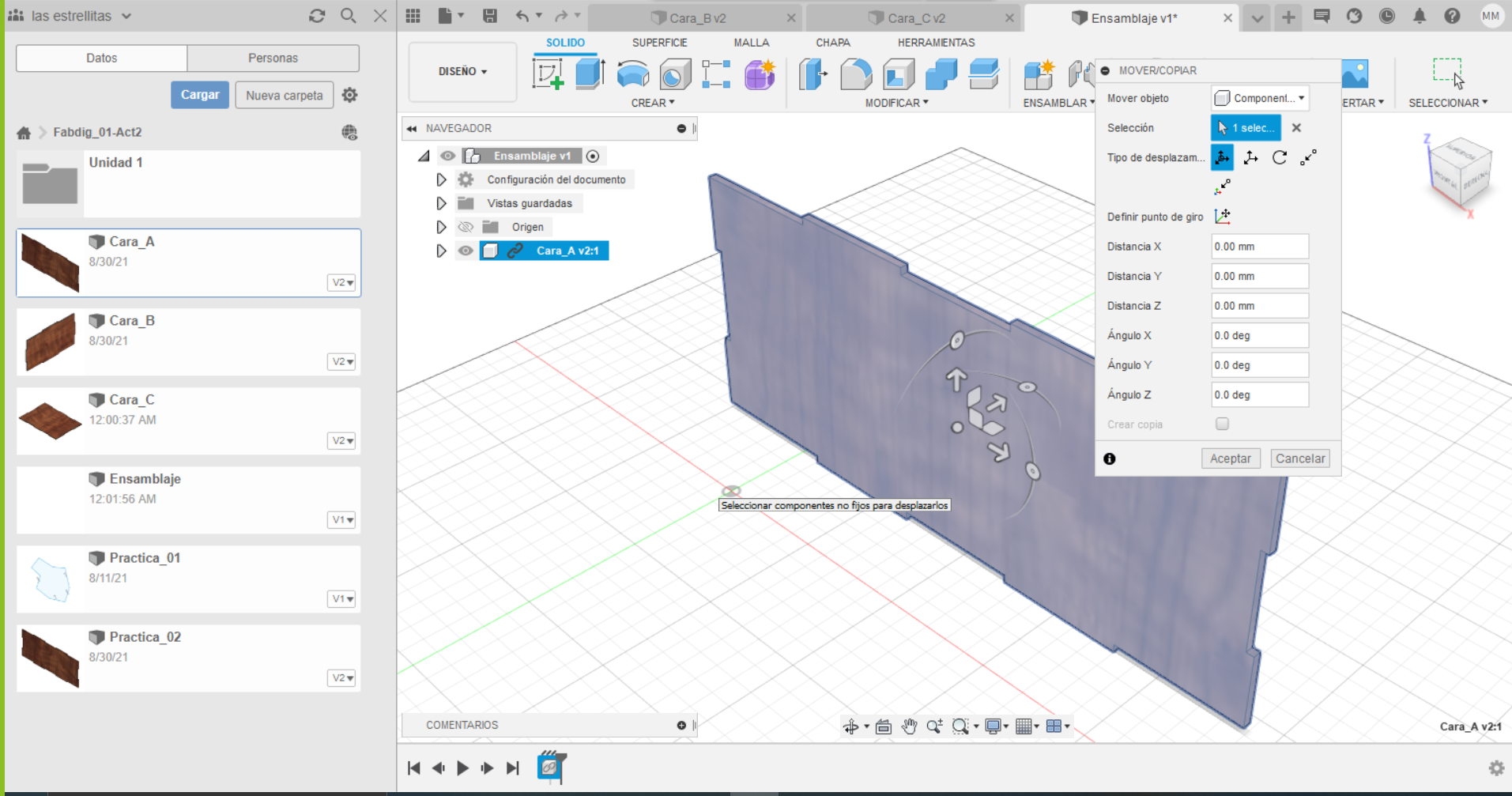Open the Ensamblar dropdown menu
Viewport: 1512px width, 796px height.
(1058, 103)
